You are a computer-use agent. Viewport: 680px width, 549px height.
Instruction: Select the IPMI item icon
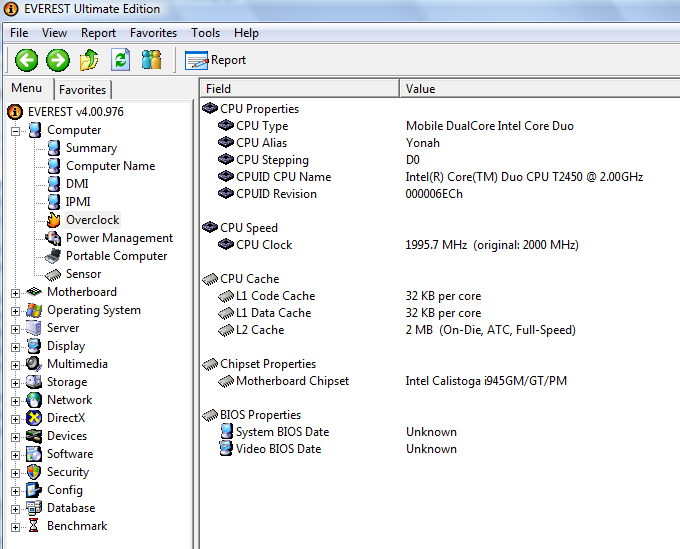tap(54, 202)
